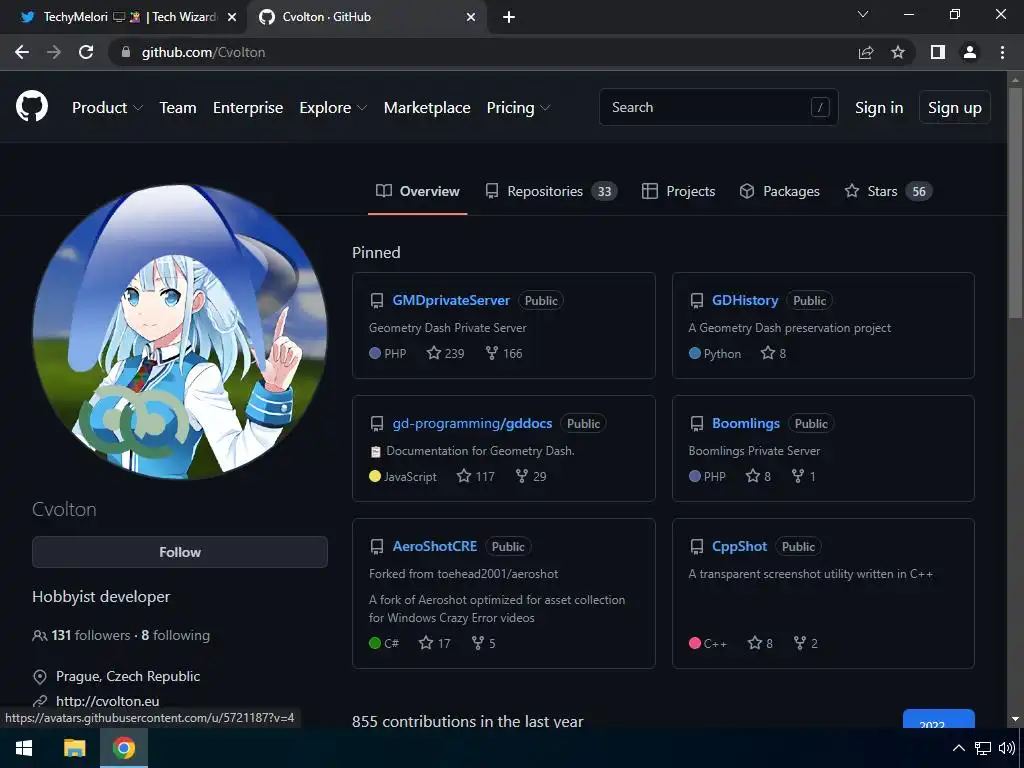Viewport: 1024px width, 768px height.
Task: Click the star count 8 on CppShot
Action: tap(760, 643)
